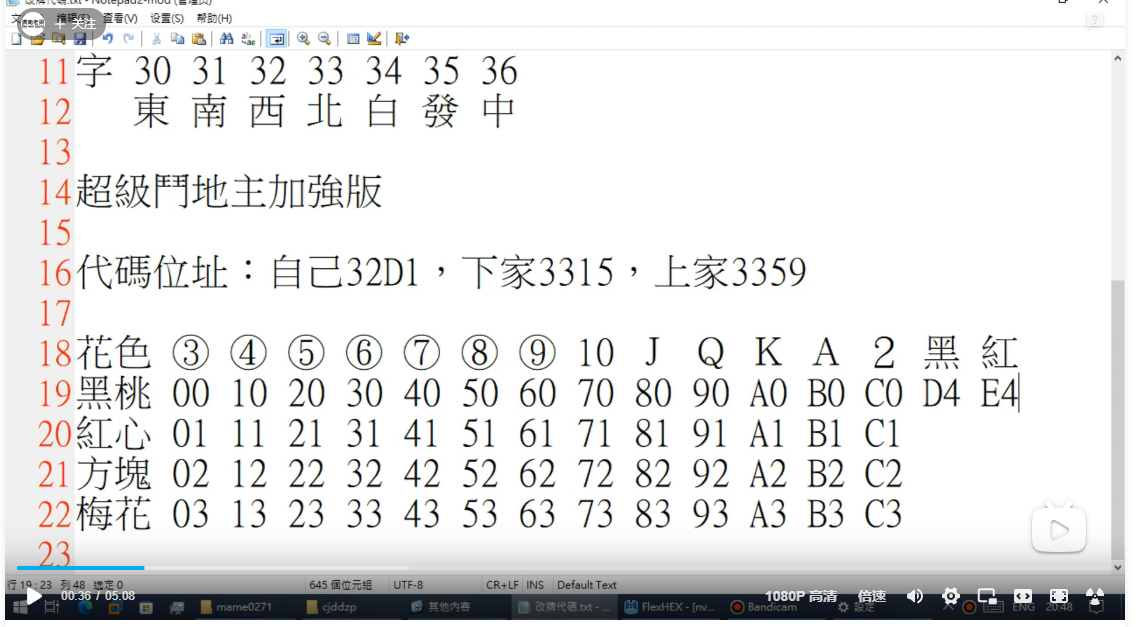Cut text with the scissors icon
The width and height of the screenshot is (1138, 627).
pos(155,37)
